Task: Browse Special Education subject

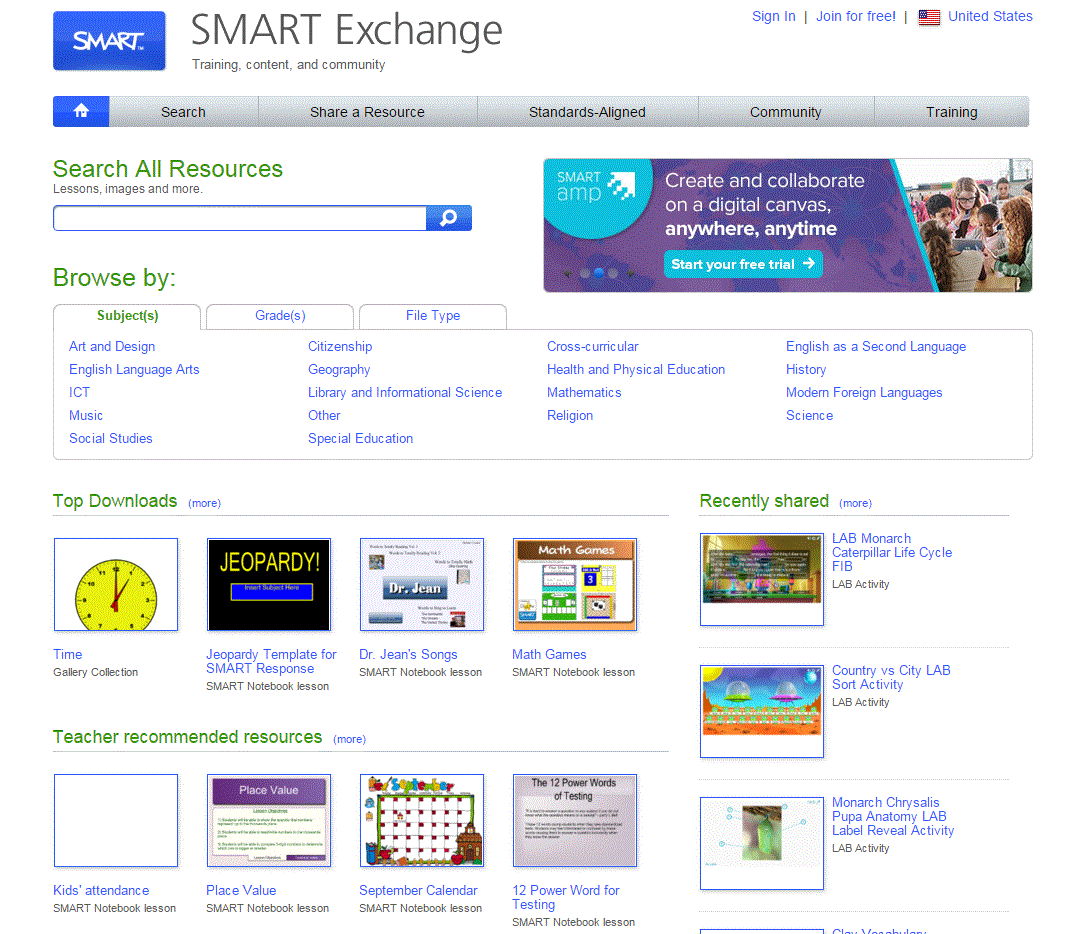Action: (360, 439)
